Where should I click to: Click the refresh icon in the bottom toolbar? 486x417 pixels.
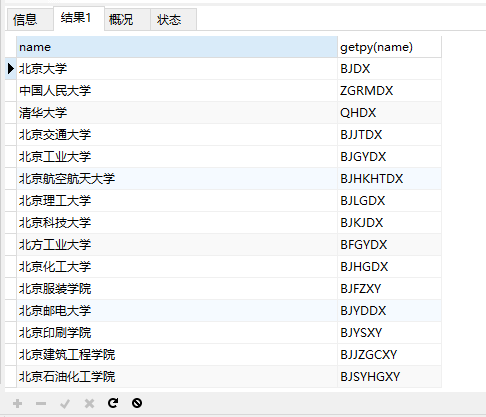pyautogui.click(x=113, y=403)
